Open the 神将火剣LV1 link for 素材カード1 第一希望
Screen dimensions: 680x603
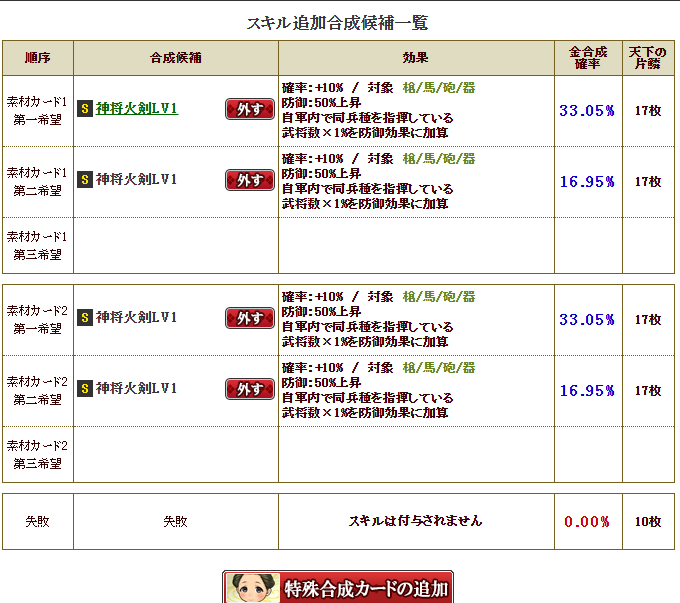point(137,108)
